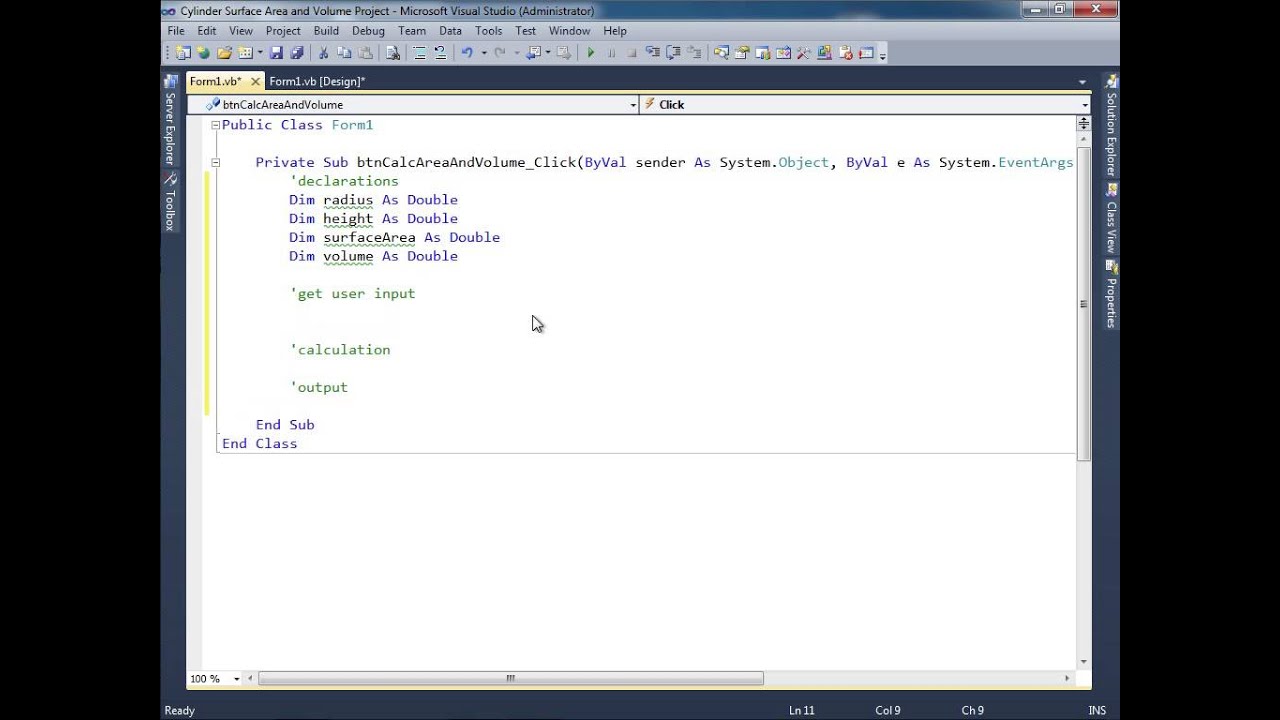Open Properties Window toolbar icon

742,52
